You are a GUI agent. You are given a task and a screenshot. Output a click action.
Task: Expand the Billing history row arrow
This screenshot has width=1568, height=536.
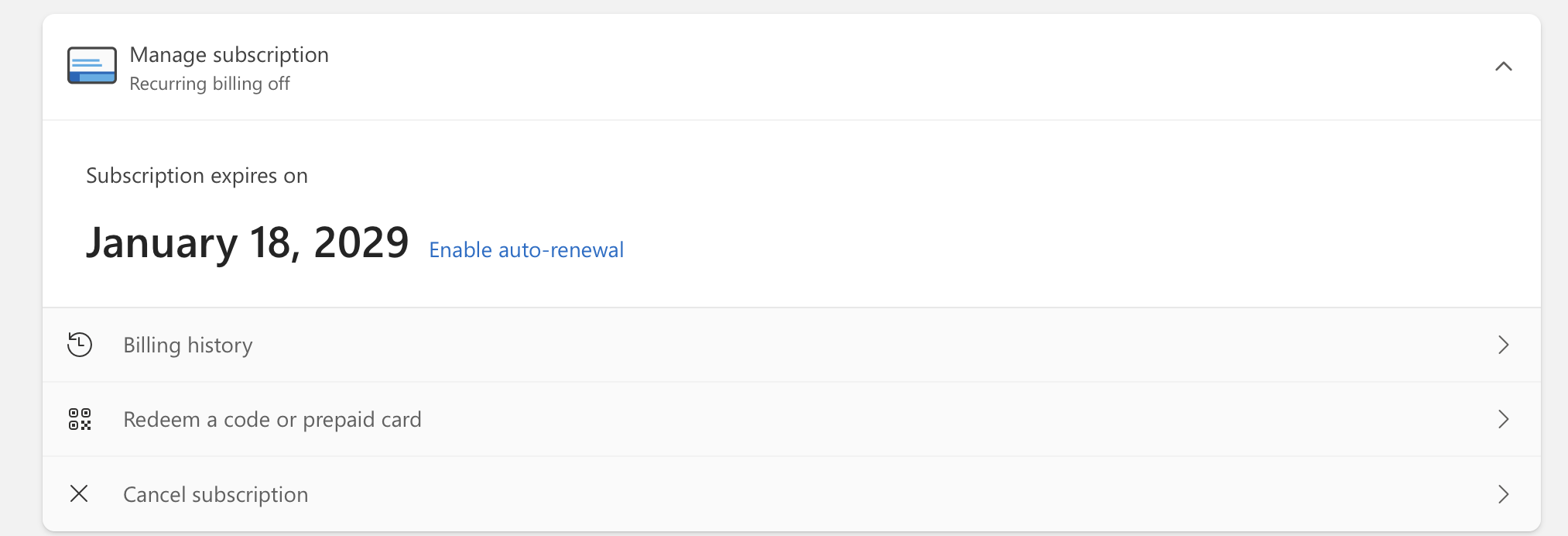pyautogui.click(x=1503, y=345)
